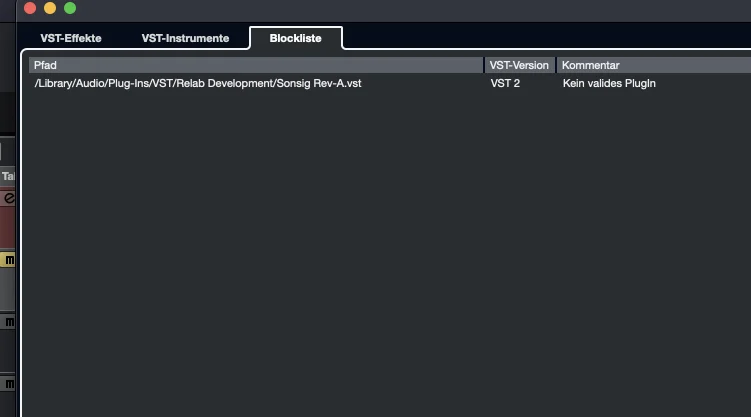Select the 'Kein valides PlugIn' comment
This screenshot has width=751, height=417.
[x=609, y=83]
